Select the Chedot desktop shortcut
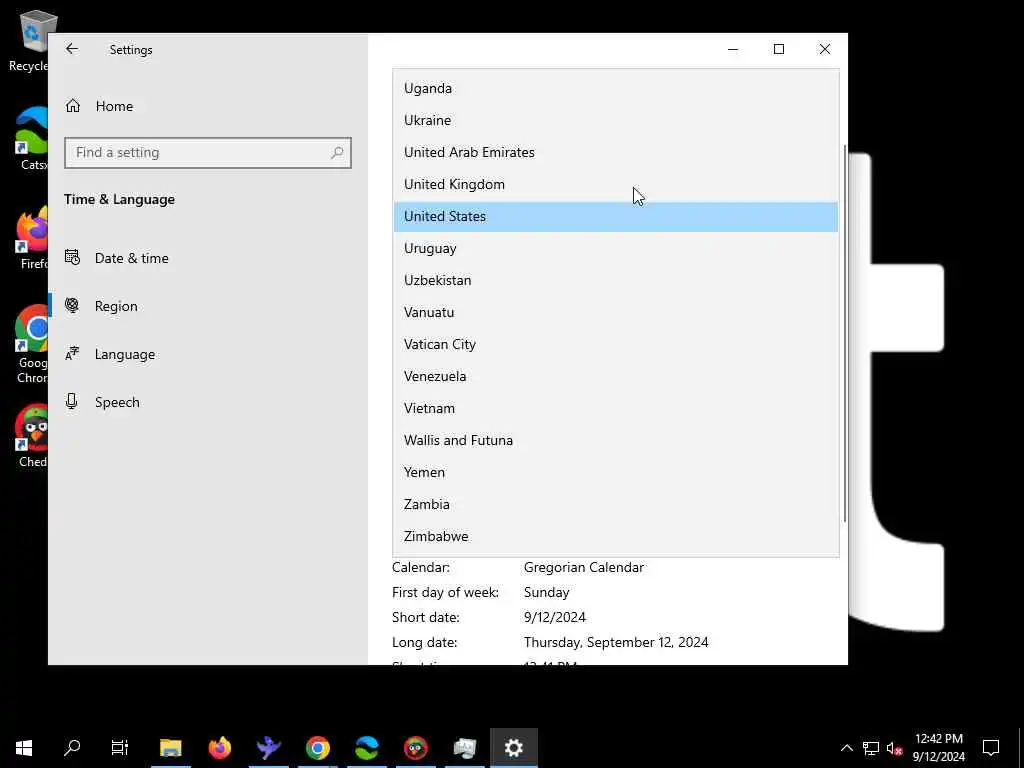The height and width of the screenshot is (768, 1024). [33, 436]
